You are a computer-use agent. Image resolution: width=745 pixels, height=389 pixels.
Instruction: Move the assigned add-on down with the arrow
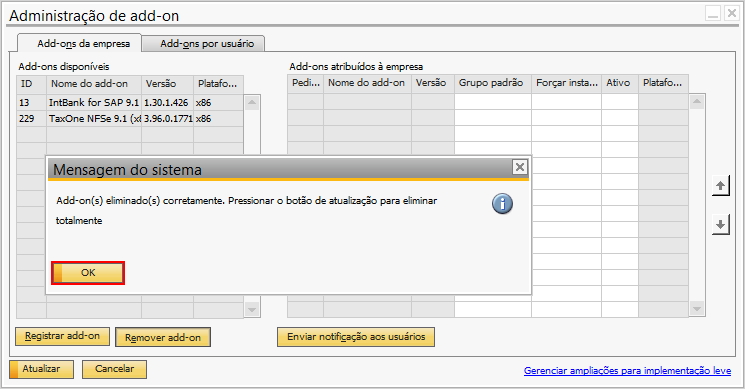[720, 224]
